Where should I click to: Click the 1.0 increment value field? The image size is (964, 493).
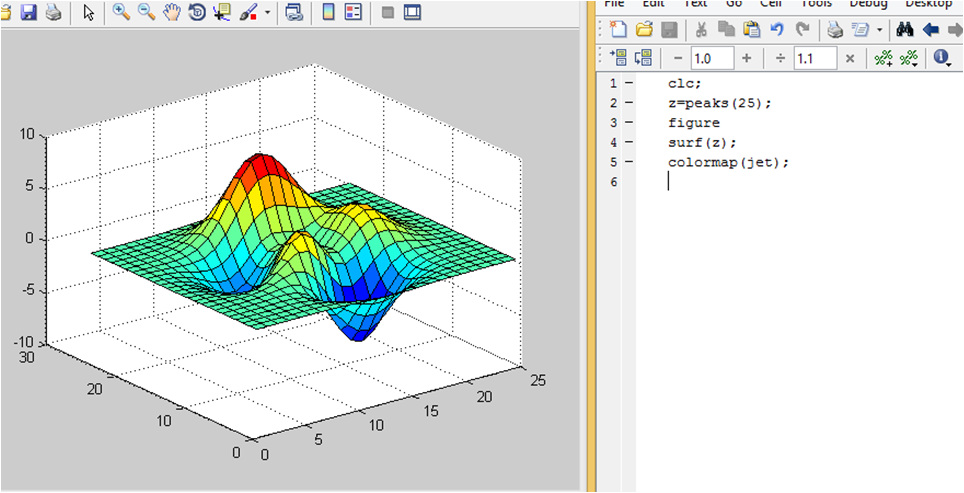(x=712, y=58)
